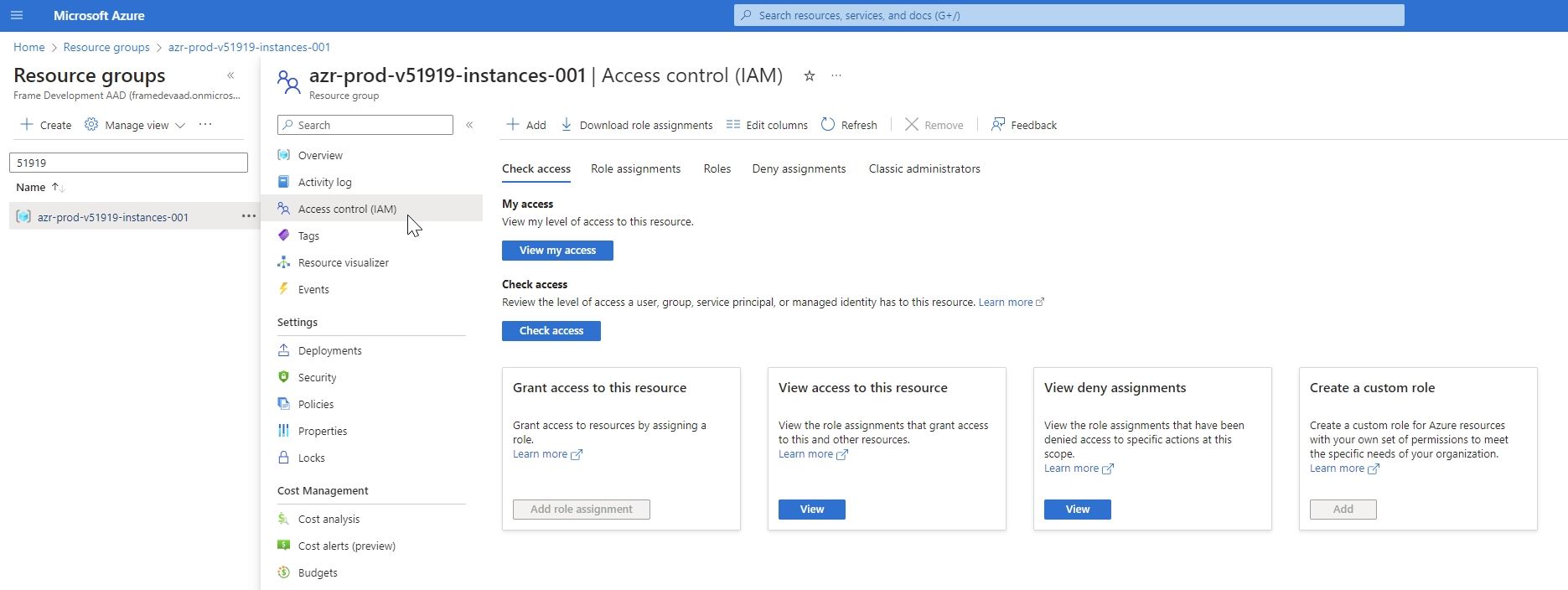The image size is (1568, 590).
Task: Open the Azure portal hamburger menu
Action: click(x=17, y=15)
